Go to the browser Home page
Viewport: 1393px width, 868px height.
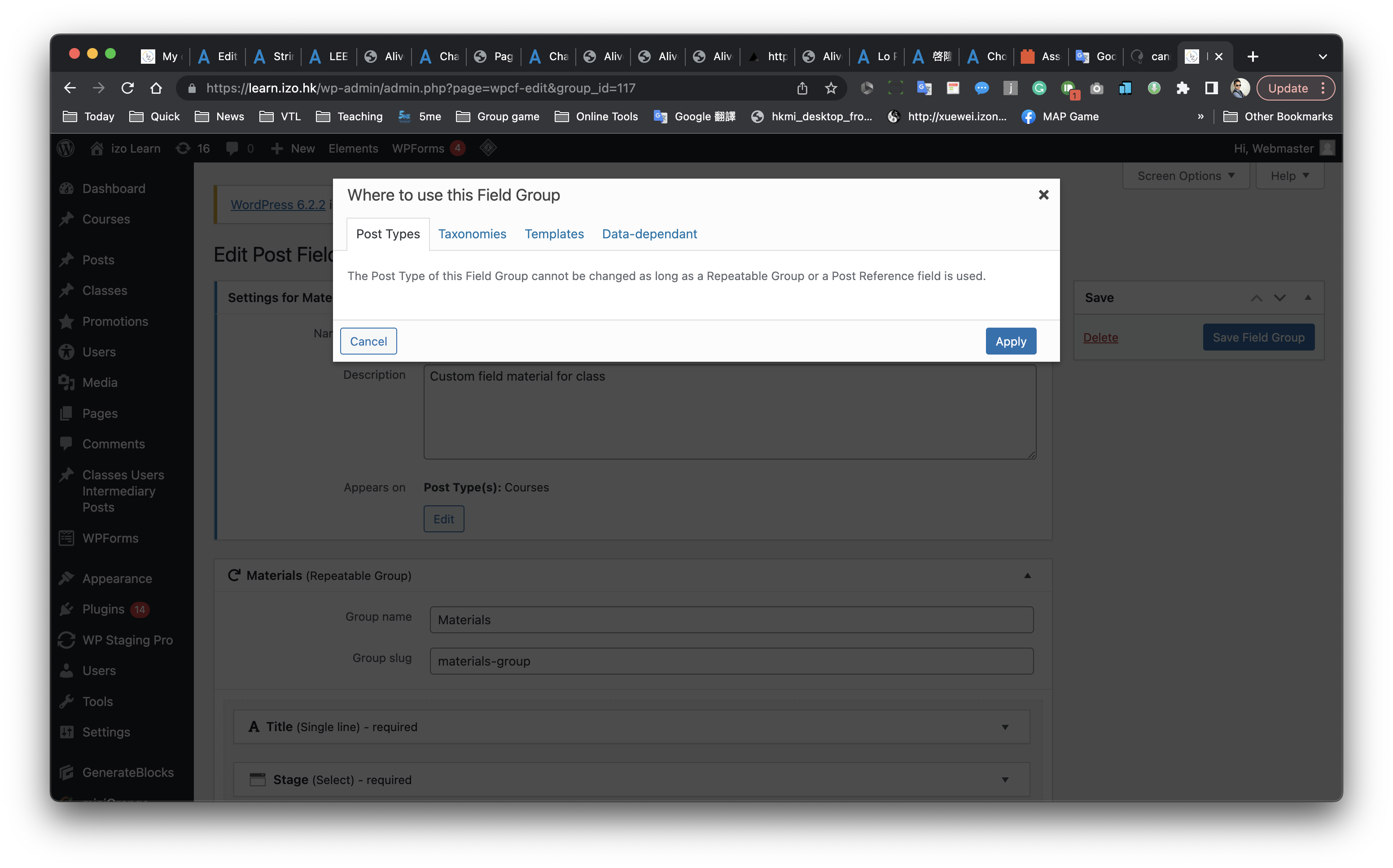tap(156, 88)
